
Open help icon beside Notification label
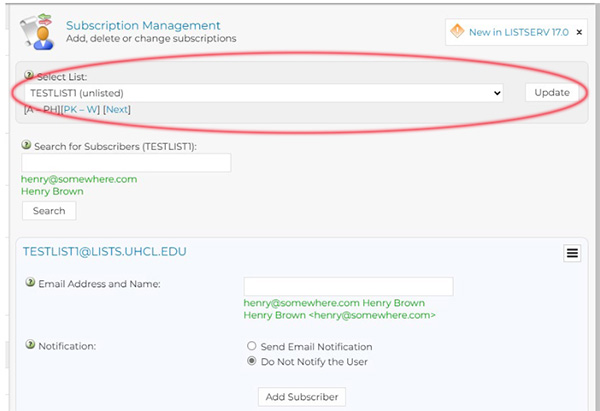(30, 346)
